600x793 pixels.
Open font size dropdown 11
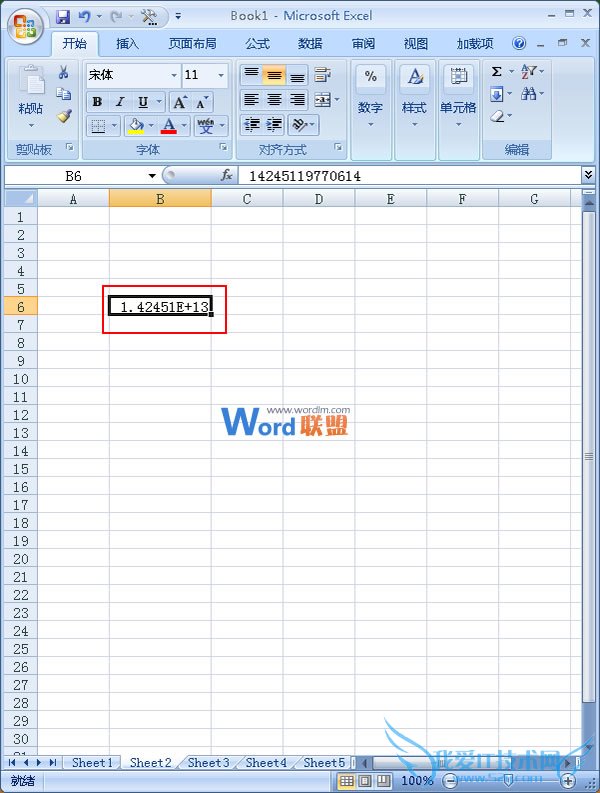point(221,75)
